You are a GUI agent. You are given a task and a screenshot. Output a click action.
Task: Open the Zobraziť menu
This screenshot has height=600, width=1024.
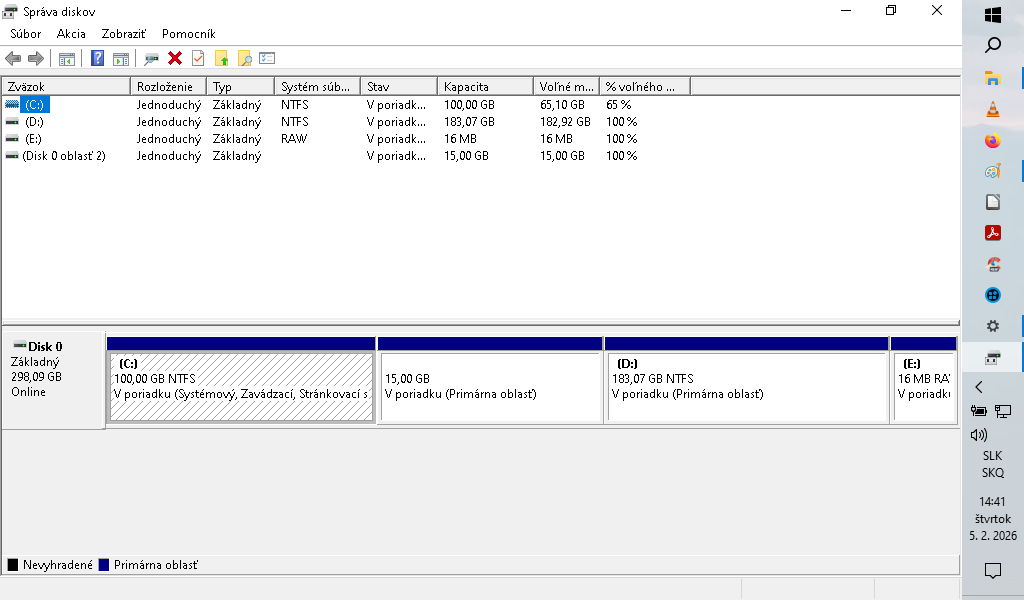point(124,34)
